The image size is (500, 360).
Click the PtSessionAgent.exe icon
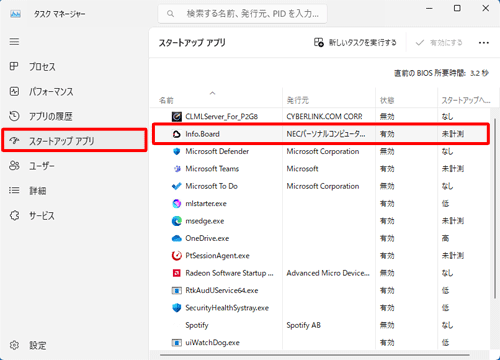pos(177,256)
